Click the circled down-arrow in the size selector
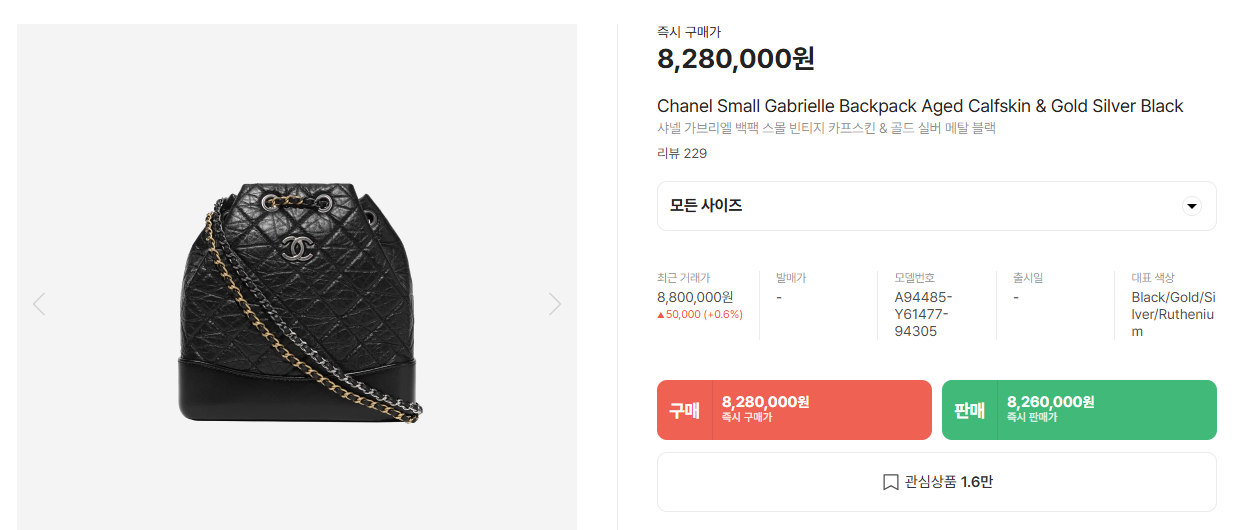The width and height of the screenshot is (1258, 530). point(1191,206)
